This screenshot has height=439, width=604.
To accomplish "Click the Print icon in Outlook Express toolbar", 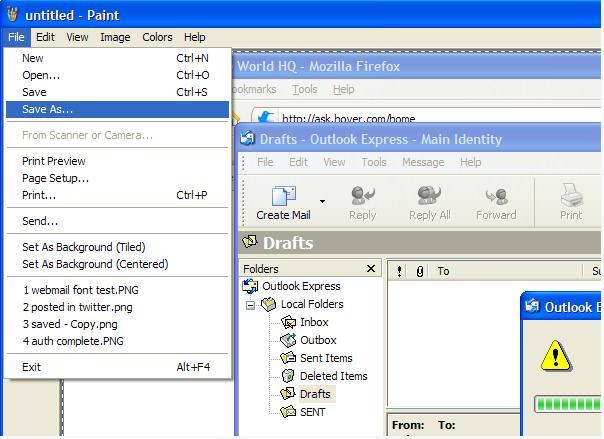I will tap(571, 195).
